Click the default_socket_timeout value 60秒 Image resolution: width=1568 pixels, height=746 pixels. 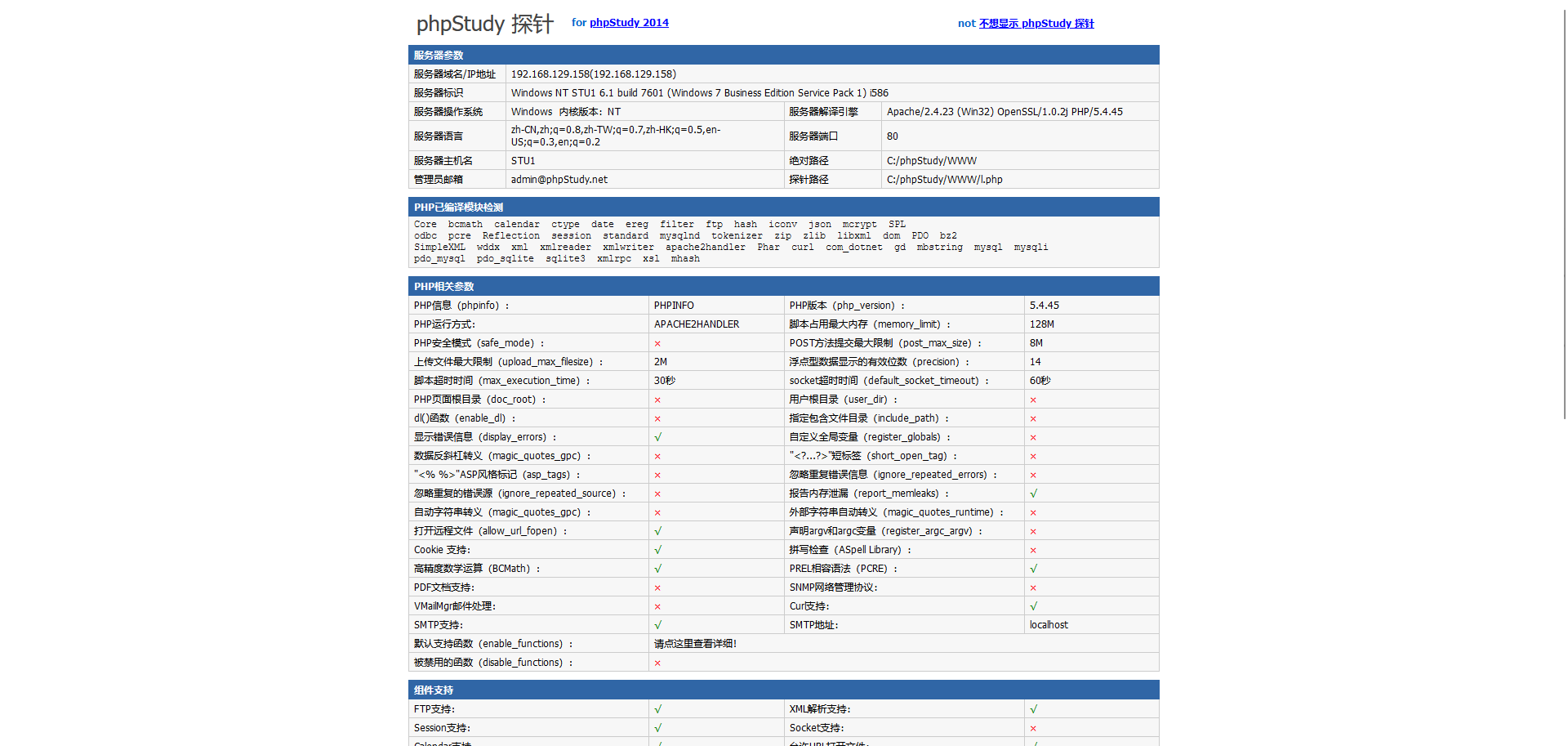1040,381
